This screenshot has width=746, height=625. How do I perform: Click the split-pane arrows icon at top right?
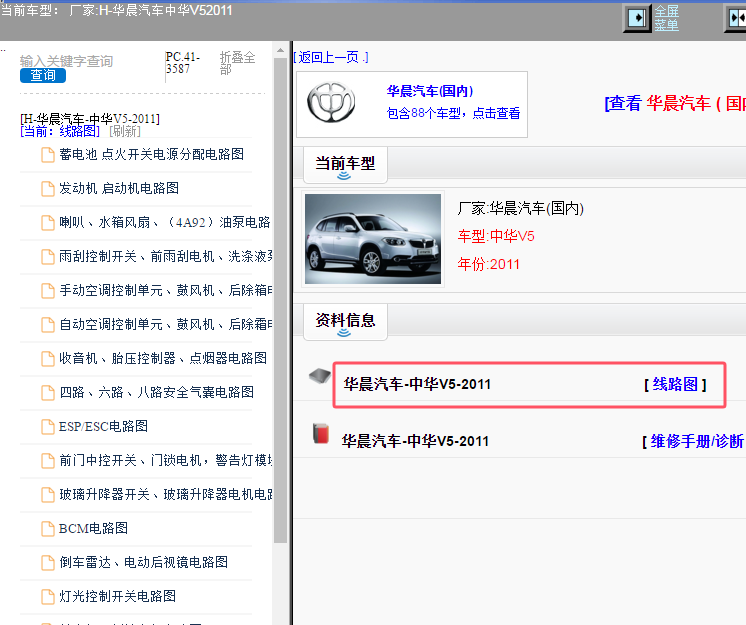click(736, 19)
